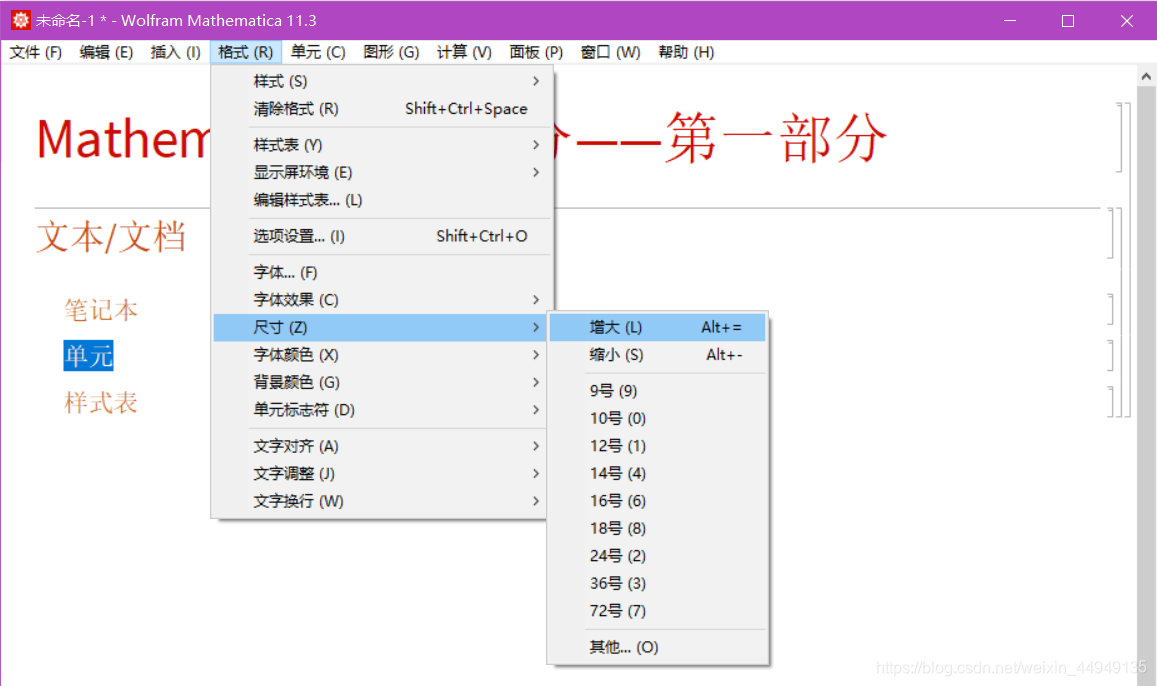This screenshot has width=1157, height=686.
Task: Open 选项设置... (I) dialog
Action: click(381, 236)
